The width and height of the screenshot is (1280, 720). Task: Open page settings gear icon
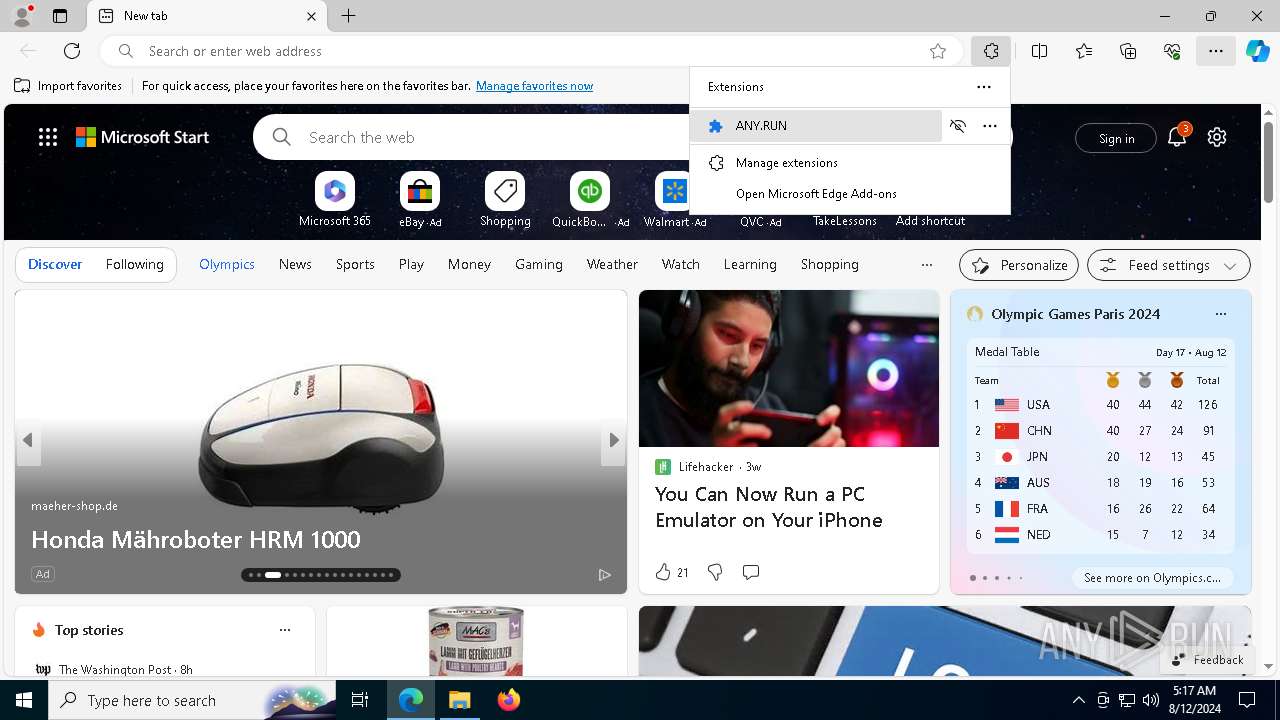point(1217,137)
